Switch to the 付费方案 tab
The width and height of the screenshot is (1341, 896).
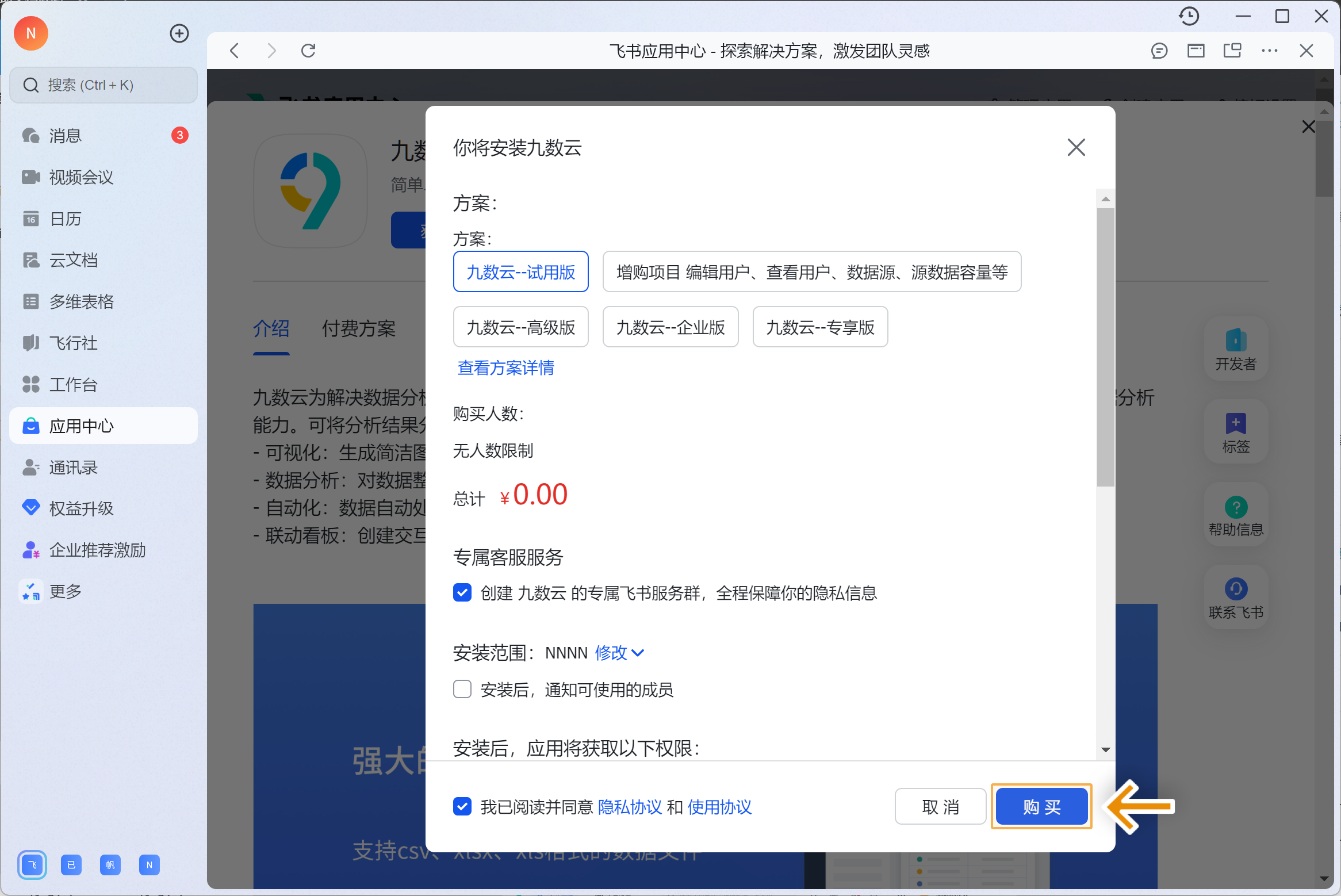tap(359, 329)
